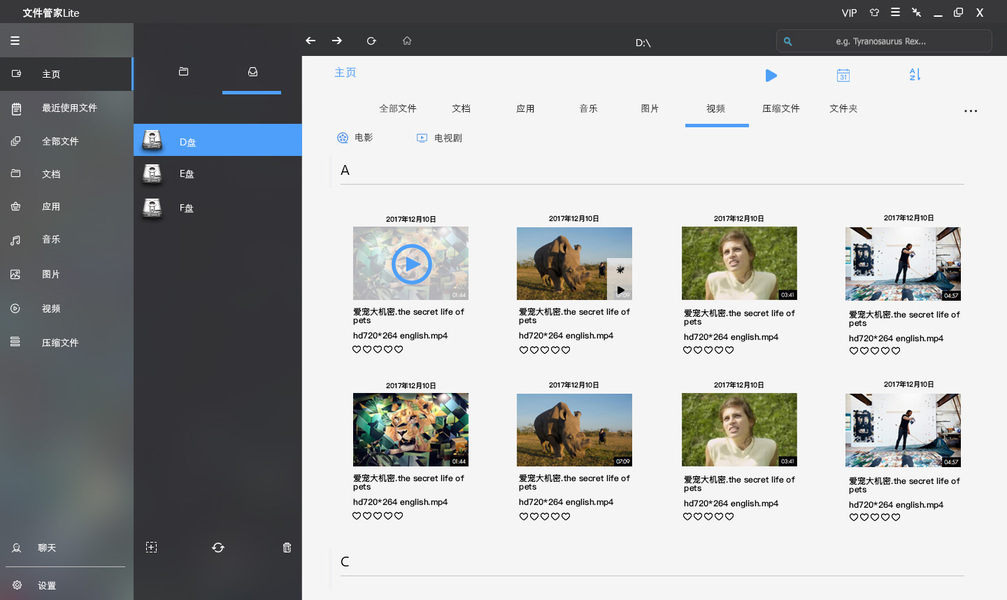Open the second row rhino thumbnail

click(x=574, y=430)
